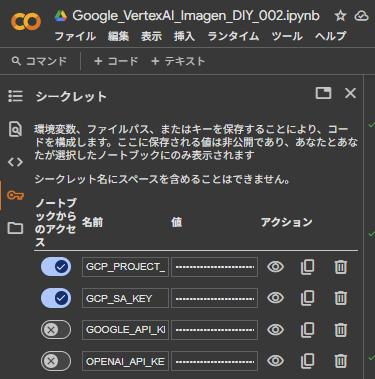The width and height of the screenshot is (375, 379).
Task: Open the code snippets sidebar icon
Action: 15,162
